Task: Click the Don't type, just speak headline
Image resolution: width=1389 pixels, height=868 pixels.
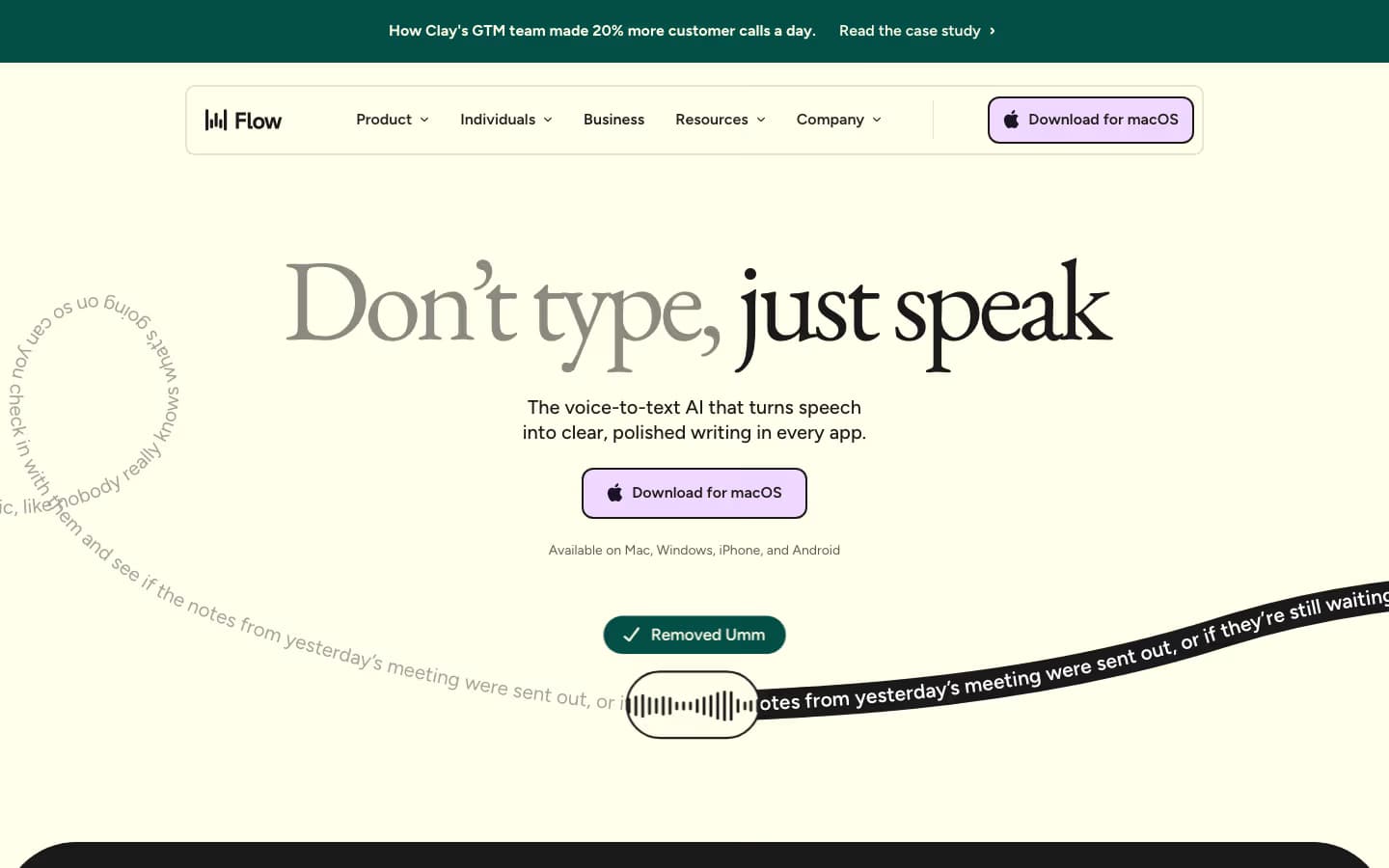Action: 699,314
